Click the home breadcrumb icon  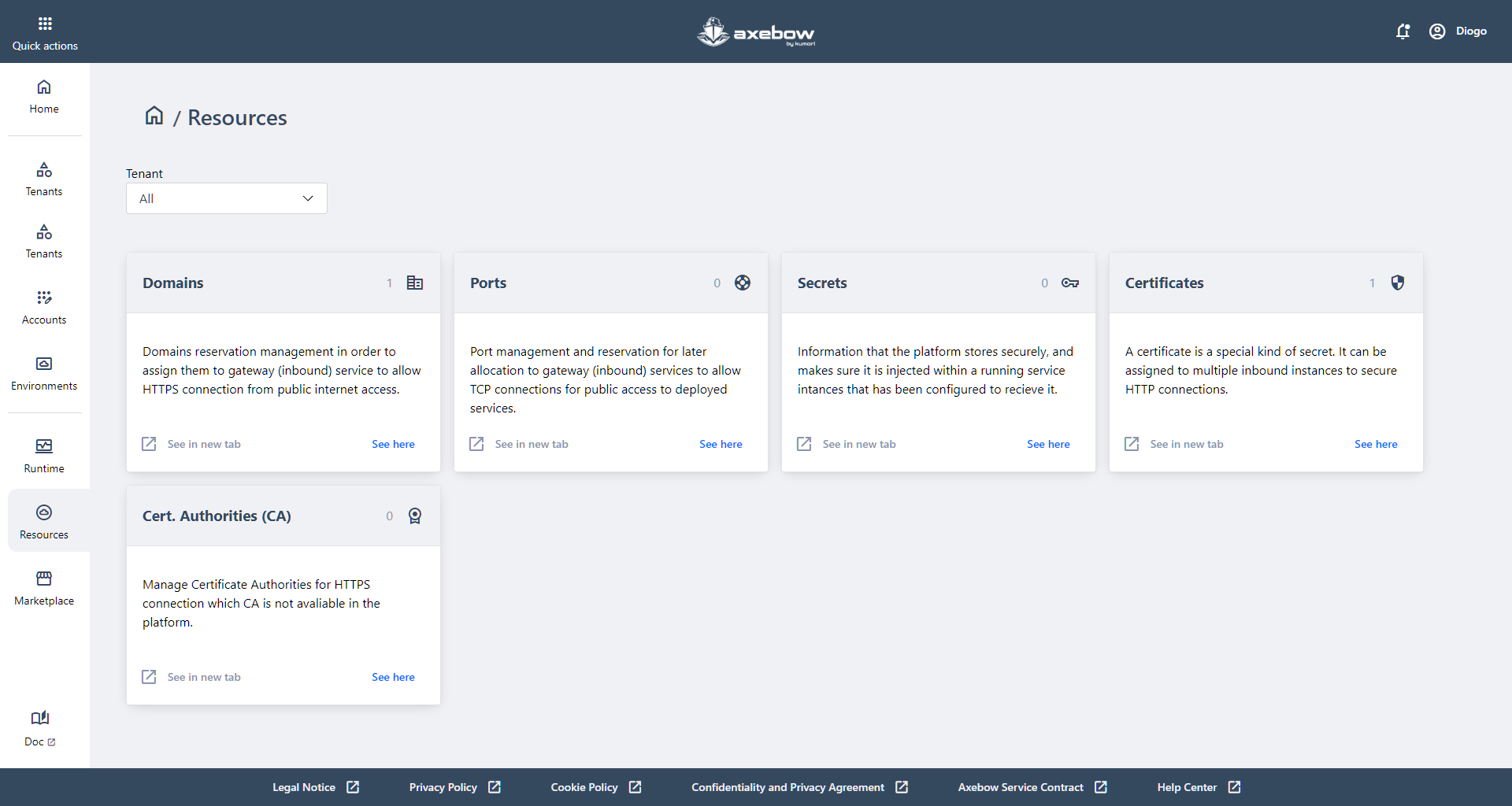pos(154,116)
